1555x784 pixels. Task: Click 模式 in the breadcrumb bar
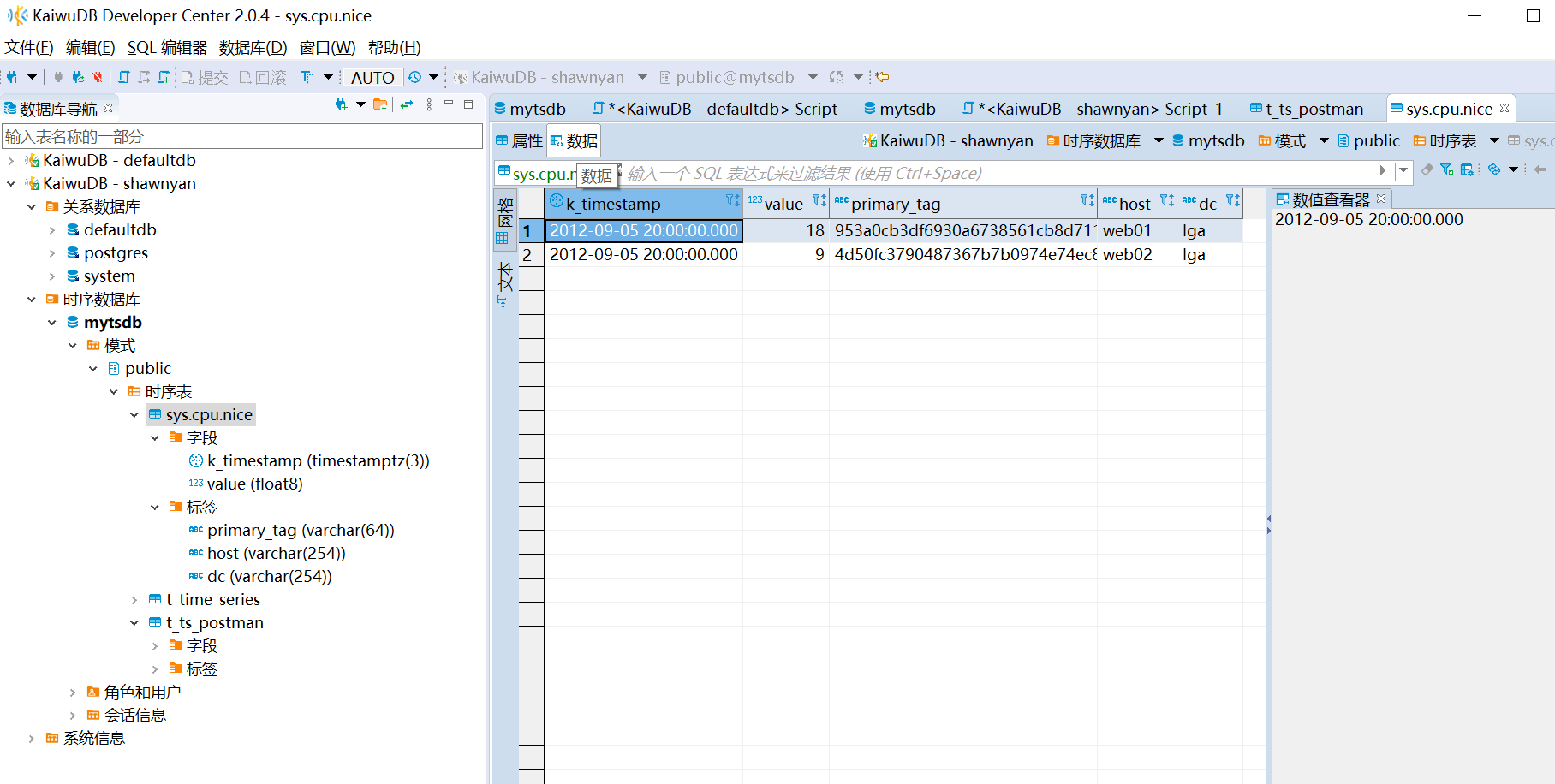click(1282, 141)
